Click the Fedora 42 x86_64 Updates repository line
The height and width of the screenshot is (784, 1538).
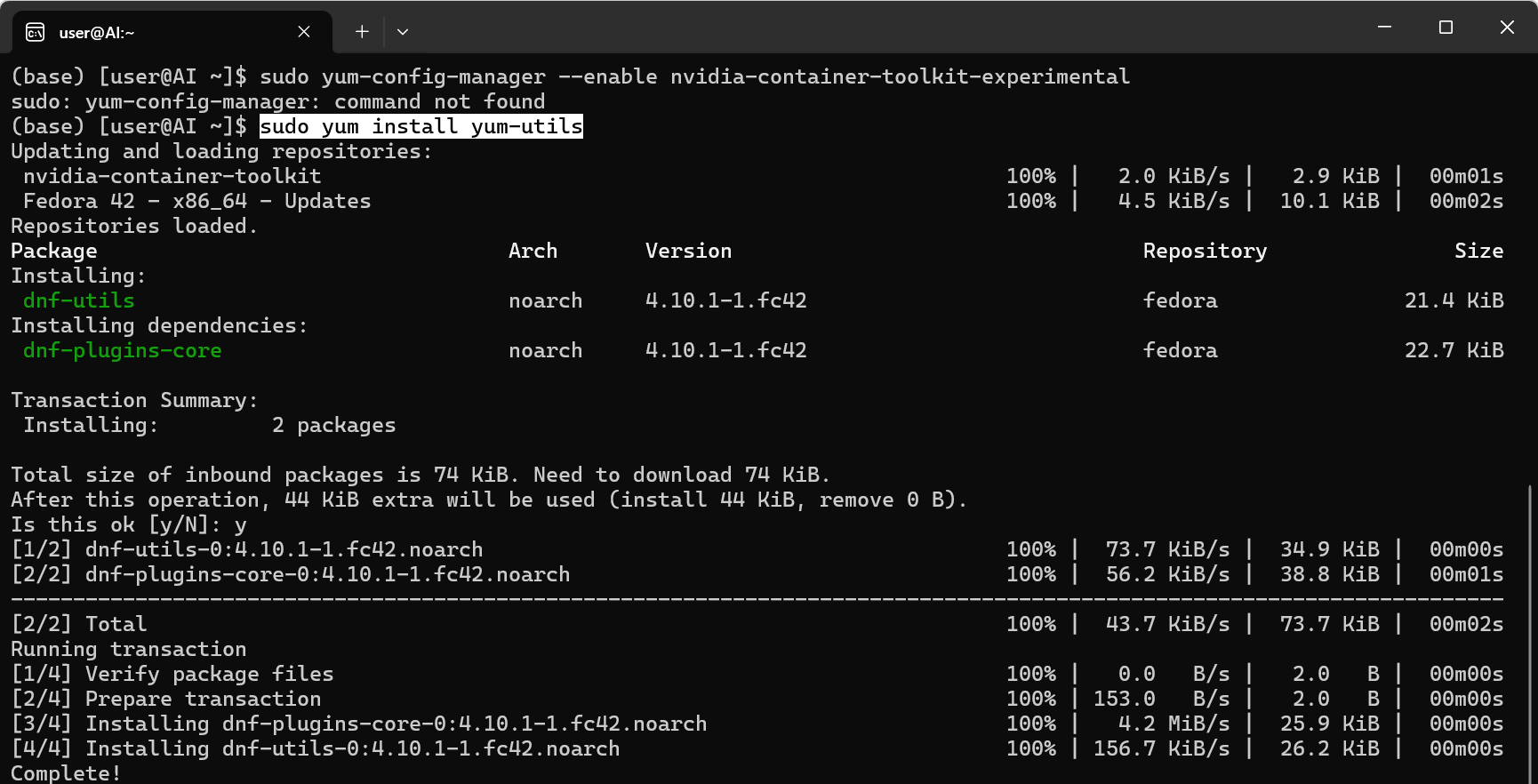pyautogui.click(x=191, y=201)
